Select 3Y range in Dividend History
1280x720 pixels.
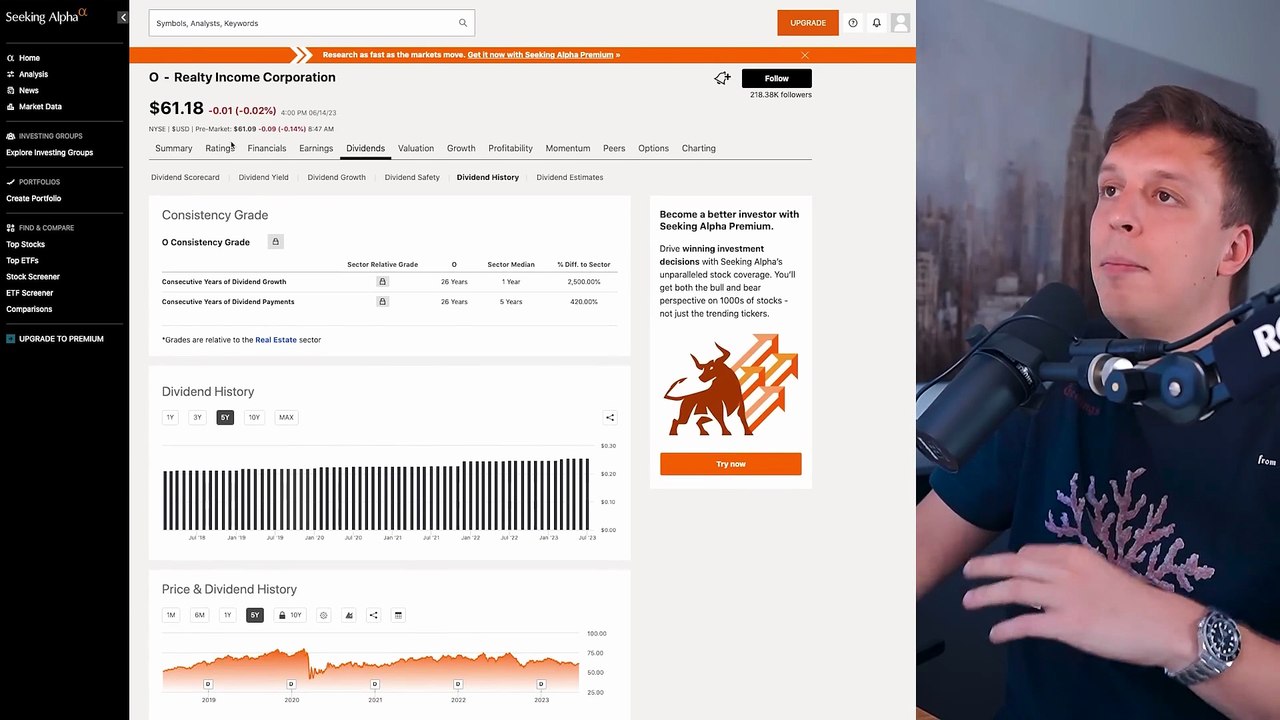click(197, 417)
